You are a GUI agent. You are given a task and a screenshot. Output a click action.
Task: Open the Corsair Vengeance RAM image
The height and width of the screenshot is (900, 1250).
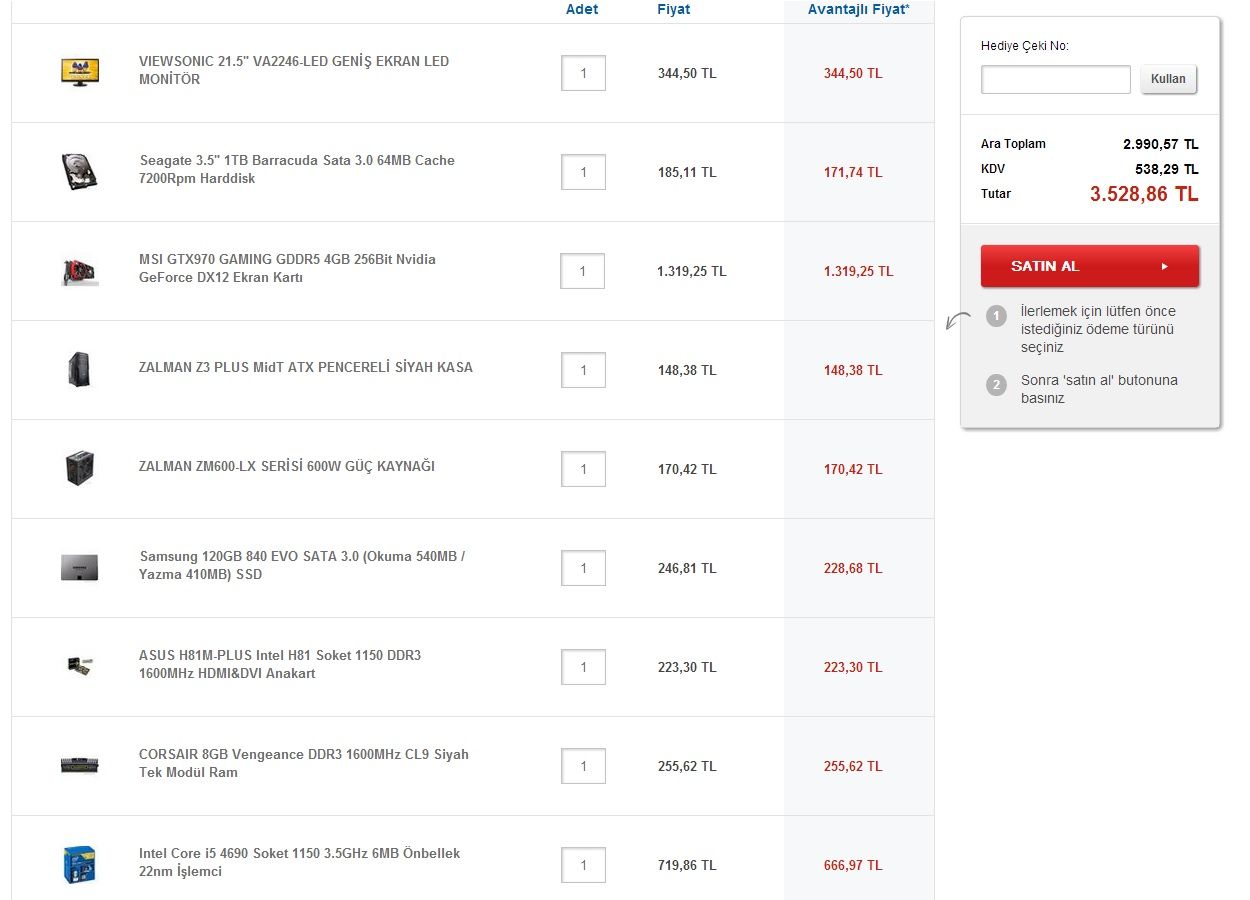click(x=79, y=766)
